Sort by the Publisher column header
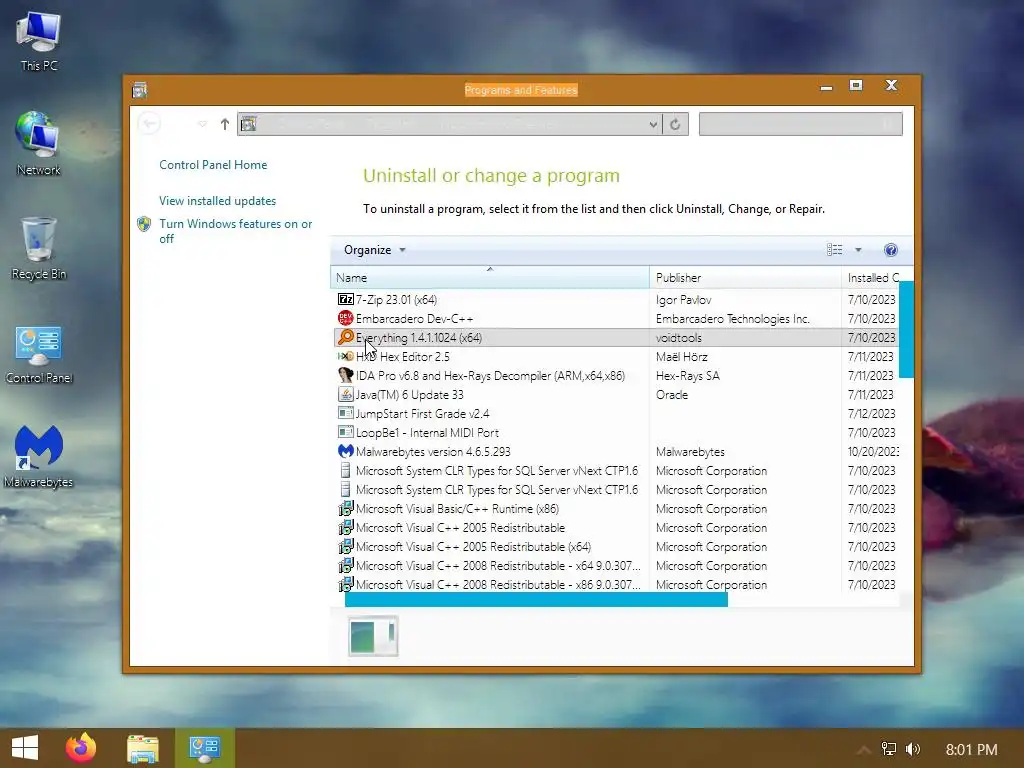The width and height of the screenshot is (1024, 768). tap(745, 278)
